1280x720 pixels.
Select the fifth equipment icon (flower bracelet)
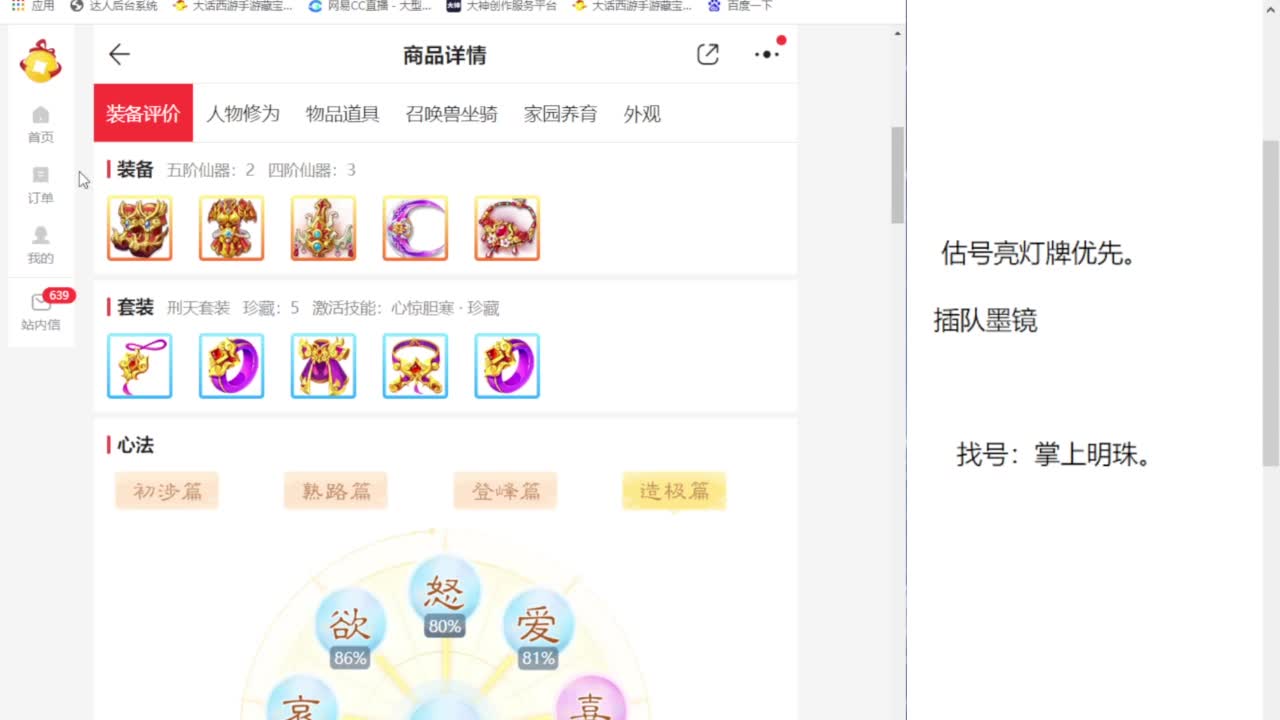[x=507, y=228]
